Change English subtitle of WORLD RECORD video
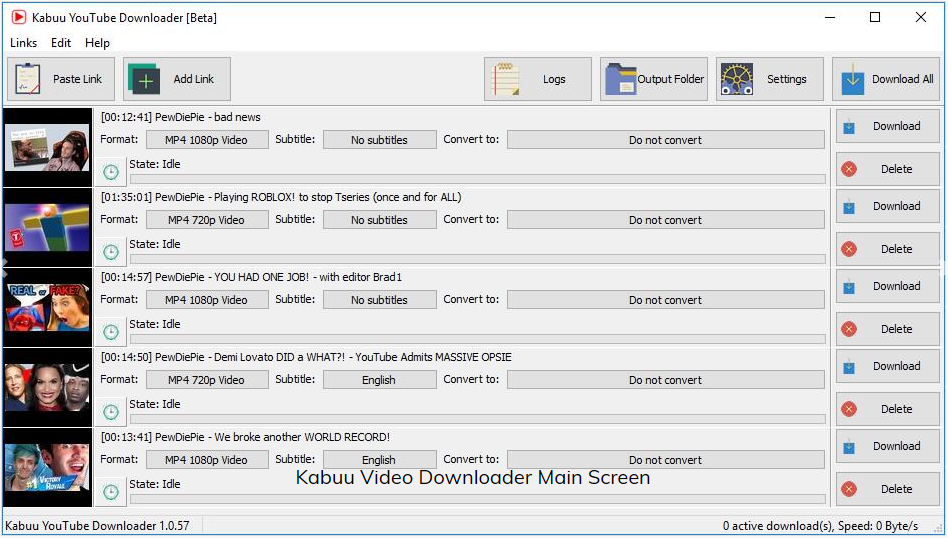The width and height of the screenshot is (948, 538). tap(380, 459)
